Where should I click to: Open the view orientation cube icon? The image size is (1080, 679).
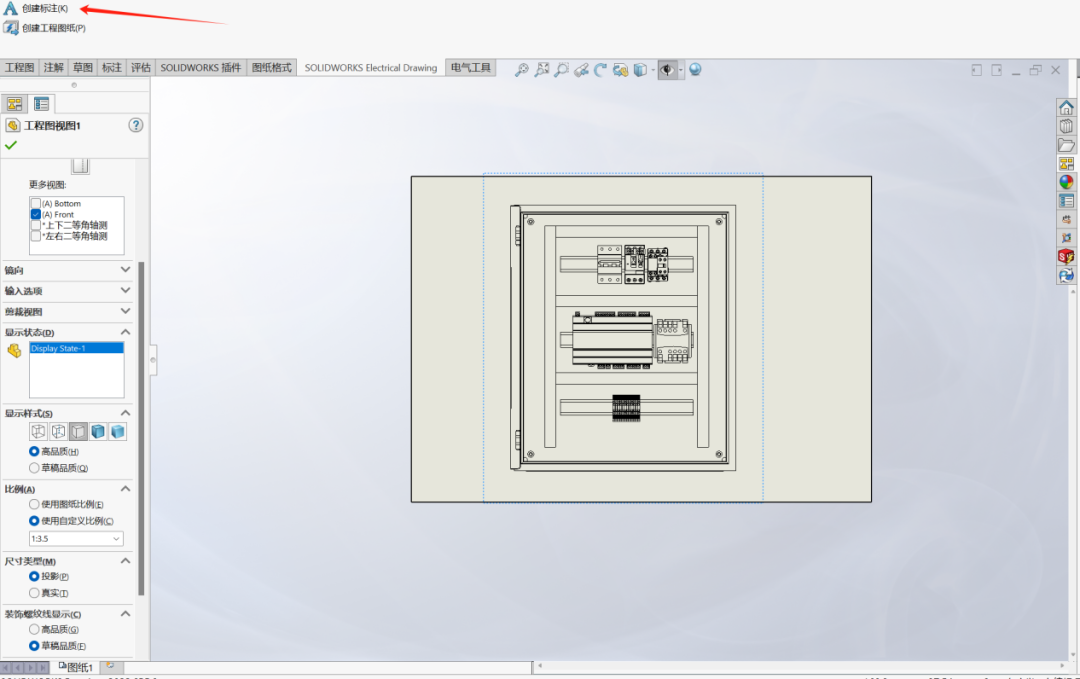click(641, 69)
